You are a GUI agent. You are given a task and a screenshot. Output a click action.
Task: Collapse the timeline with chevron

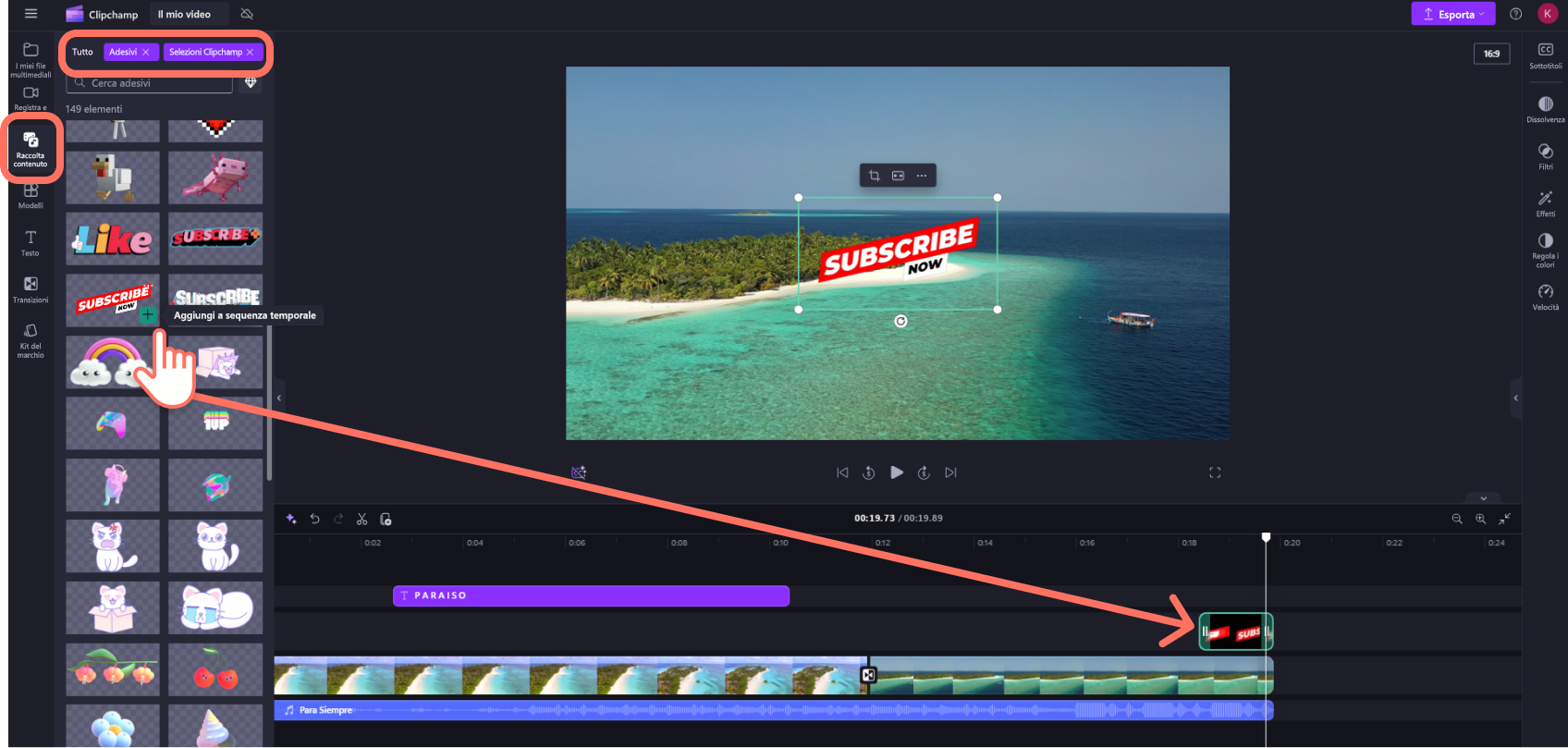point(1484,498)
